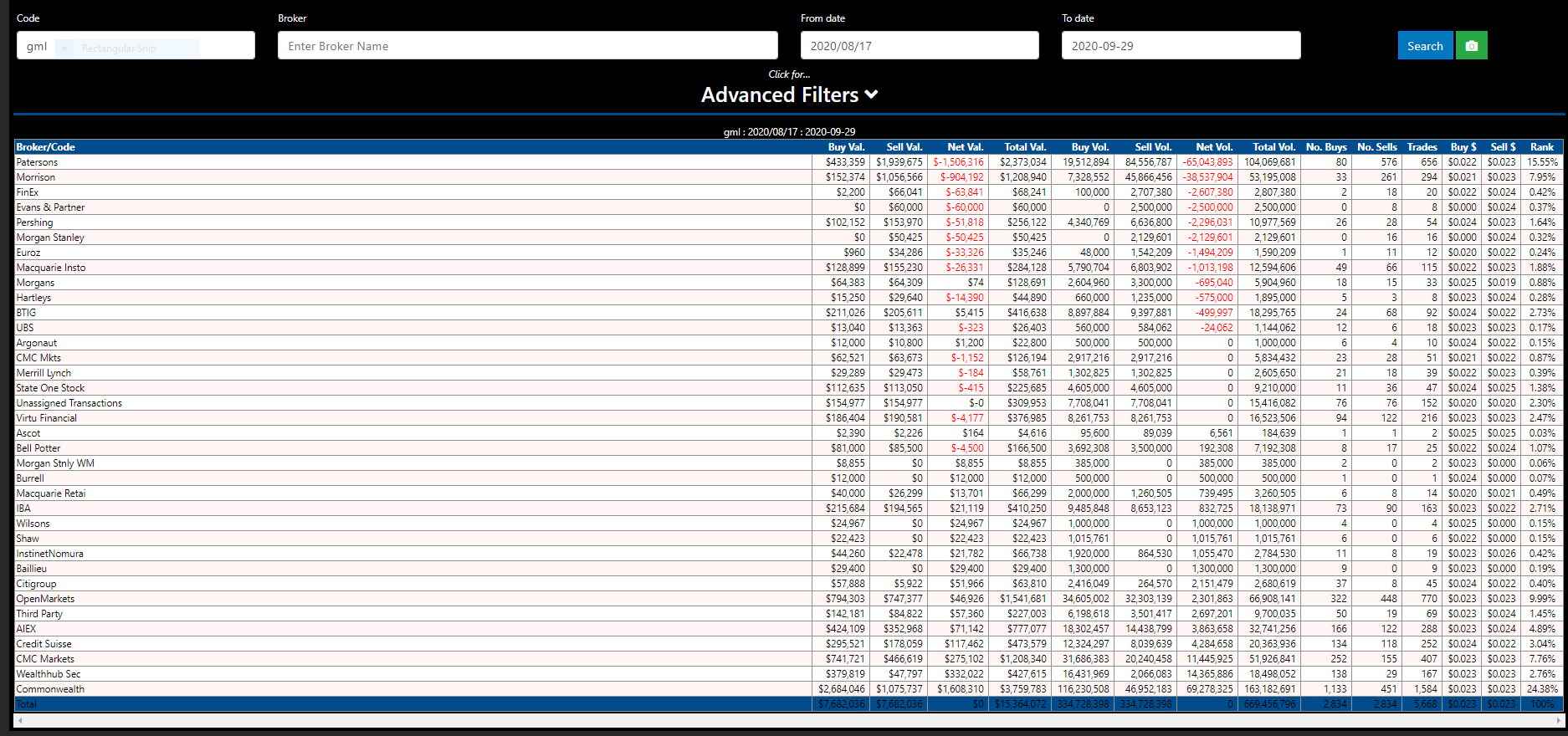This screenshot has height=736, width=1568.
Task: Sort by Total Val. column header
Action: point(1025,147)
